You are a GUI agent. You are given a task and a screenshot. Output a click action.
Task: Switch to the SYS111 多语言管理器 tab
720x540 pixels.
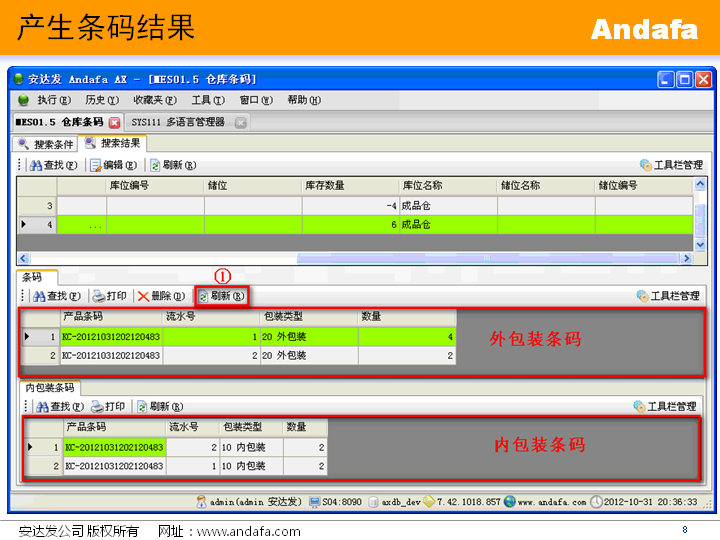180,122
